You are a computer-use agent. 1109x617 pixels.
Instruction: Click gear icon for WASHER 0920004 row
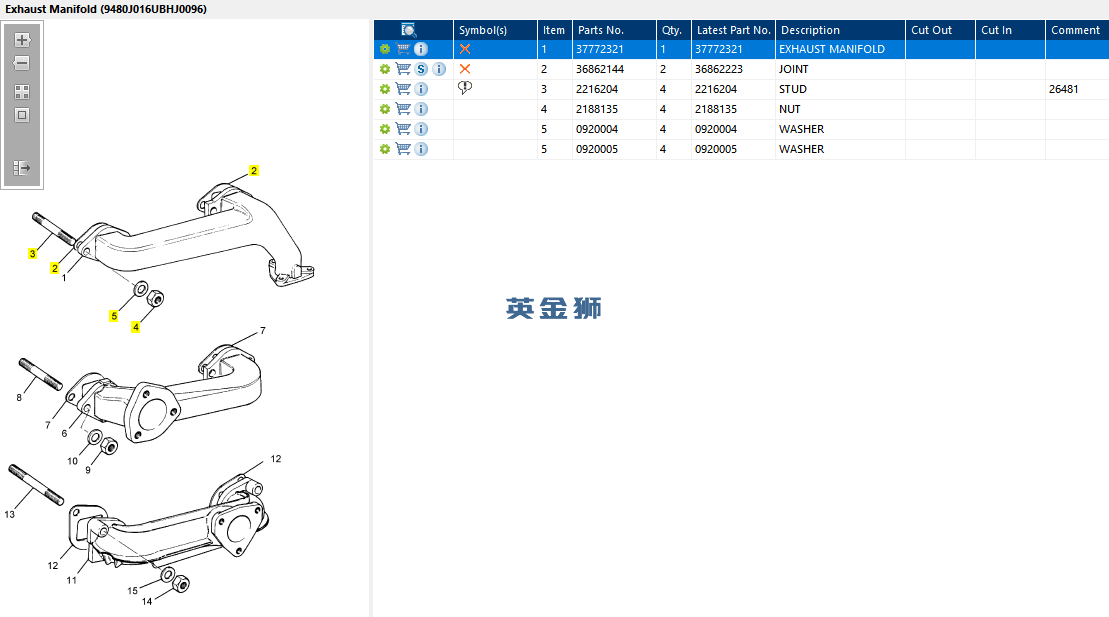(x=385, y=129)
